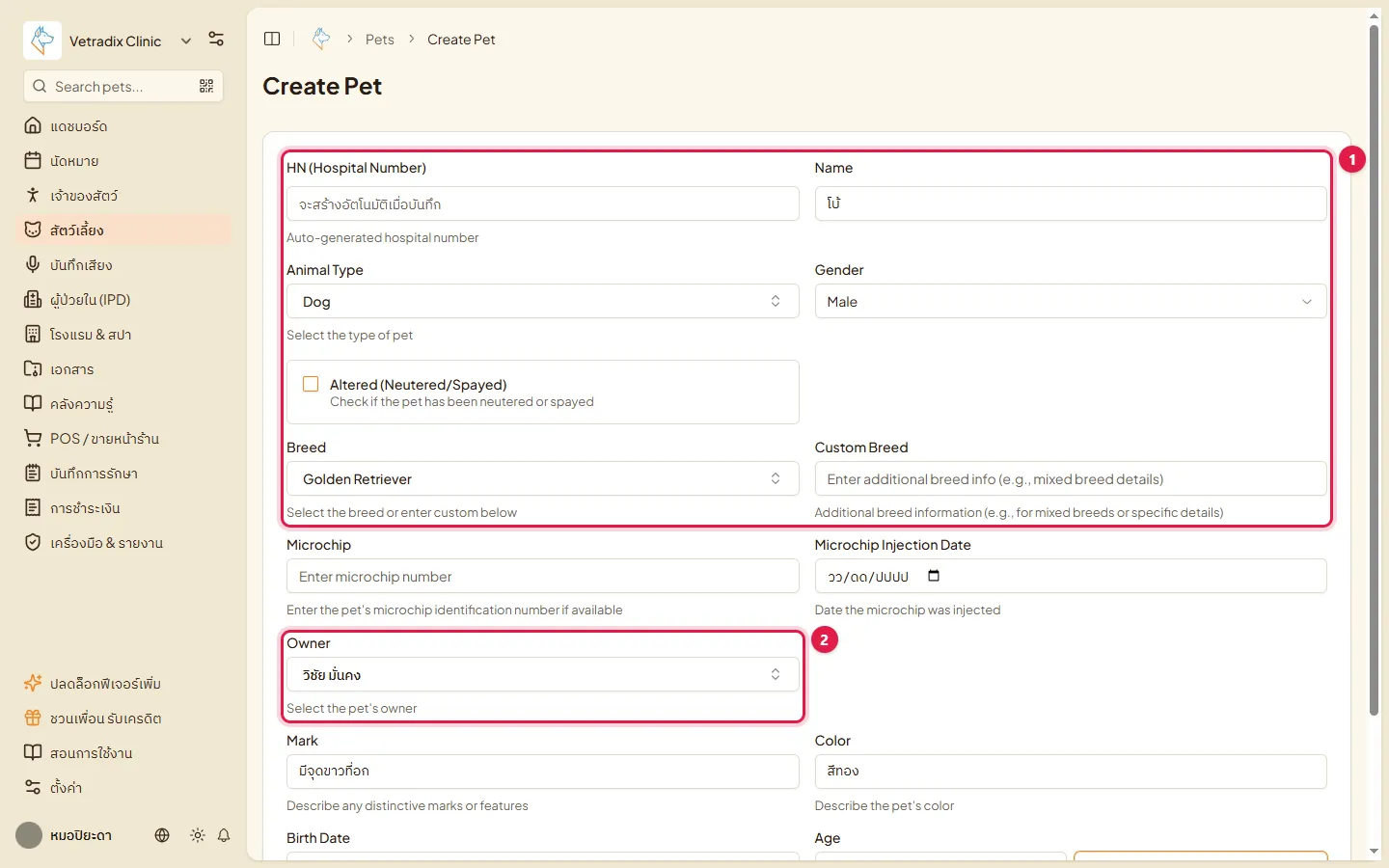Open การชำระเงิน payments menu
This screenshot has height=868, width=1389.
(123, 508)
